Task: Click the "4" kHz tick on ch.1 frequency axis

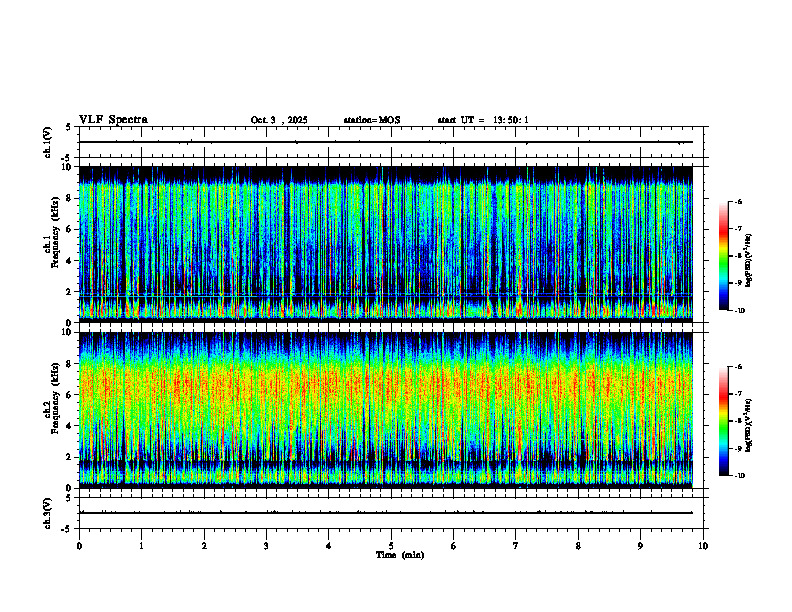Action: tap(70, 261)
